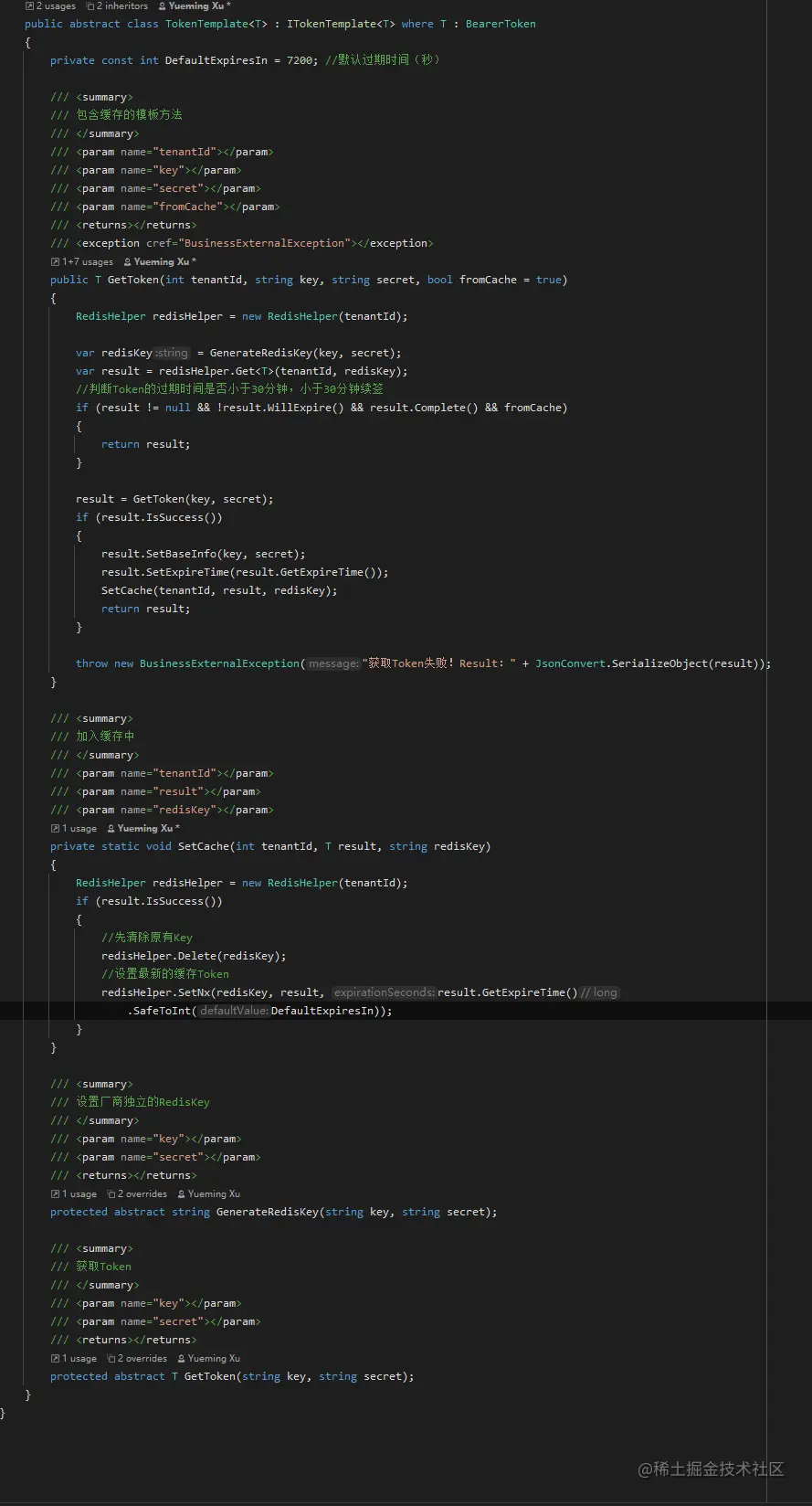Click the comment "//先清除原有Key"

coord(147,938)
